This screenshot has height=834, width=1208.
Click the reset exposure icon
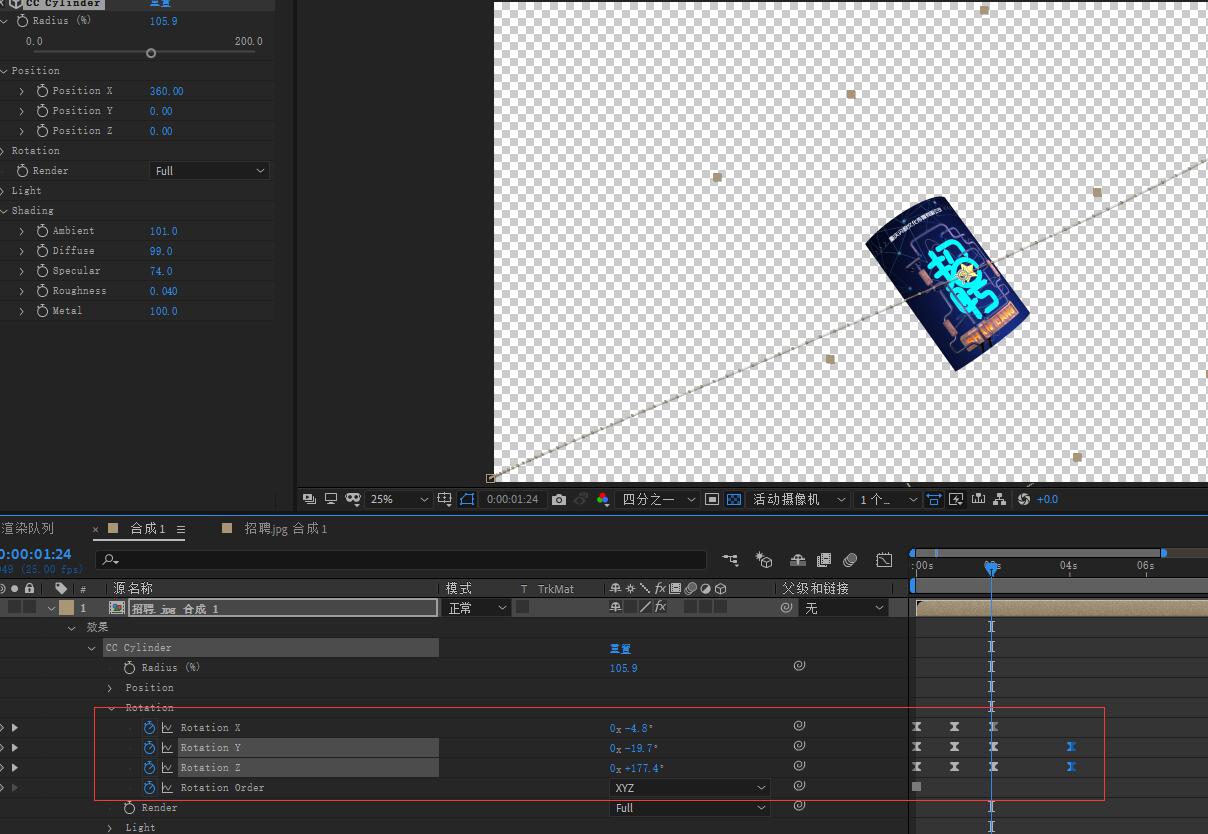[x=1023, y=499]
